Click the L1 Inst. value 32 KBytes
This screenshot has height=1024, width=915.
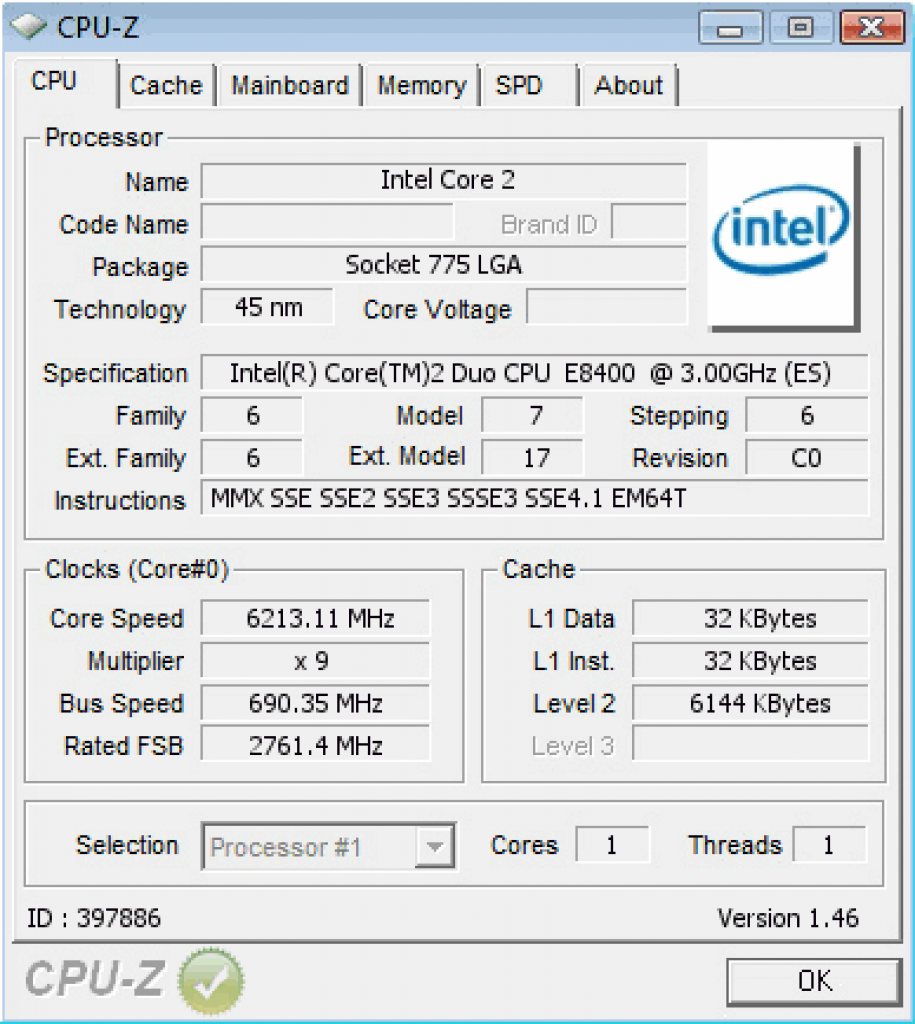tap(751, 661)
